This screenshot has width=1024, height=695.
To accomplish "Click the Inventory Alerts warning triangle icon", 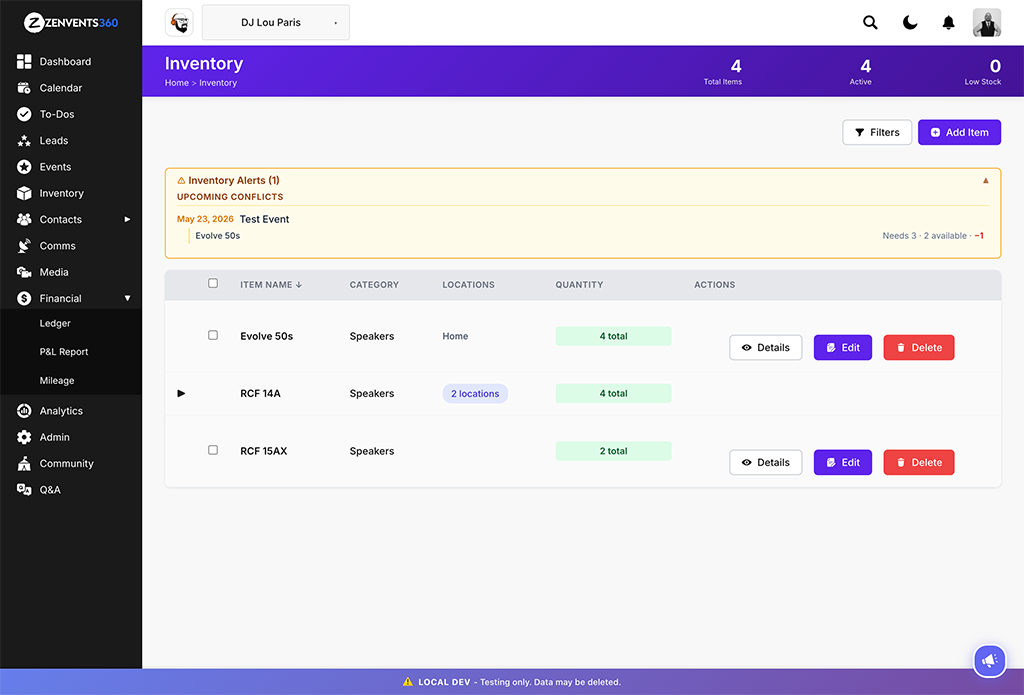I will click(x=182, y=180).
